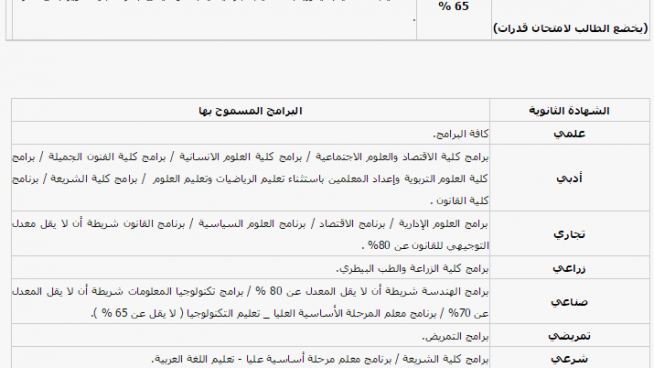Click 'برنامج العلوم السياسية' in the تجاري row
The height and width of the screenshot is (368, 654).
[x=252, y=224]
